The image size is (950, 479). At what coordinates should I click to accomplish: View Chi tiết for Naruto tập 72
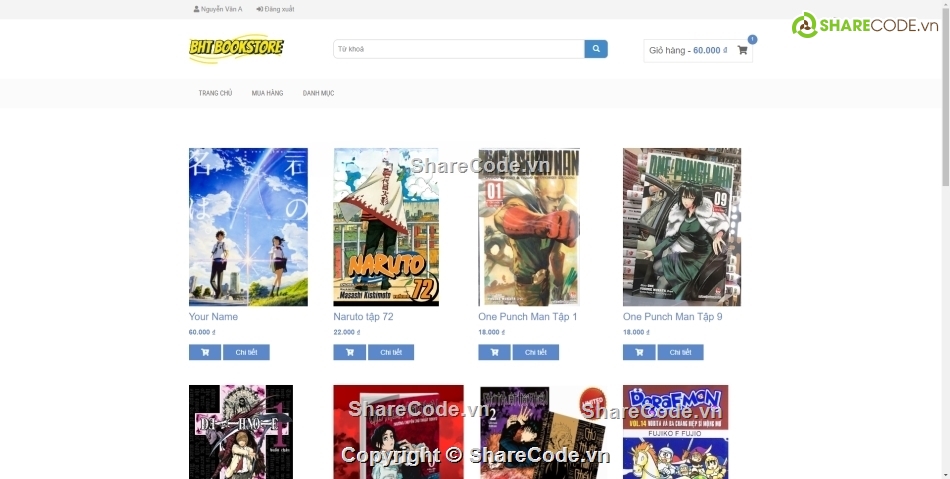[391, 352]
